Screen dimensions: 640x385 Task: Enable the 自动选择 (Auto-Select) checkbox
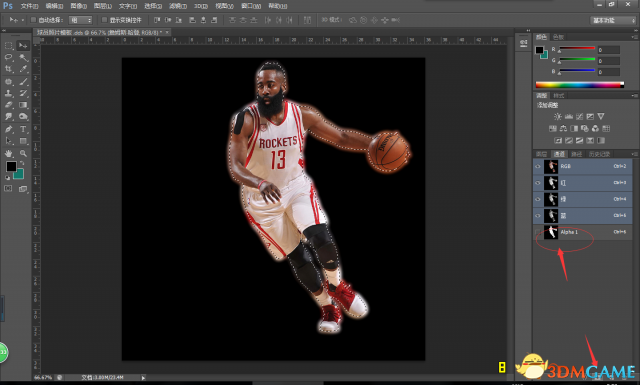point(33,20)
